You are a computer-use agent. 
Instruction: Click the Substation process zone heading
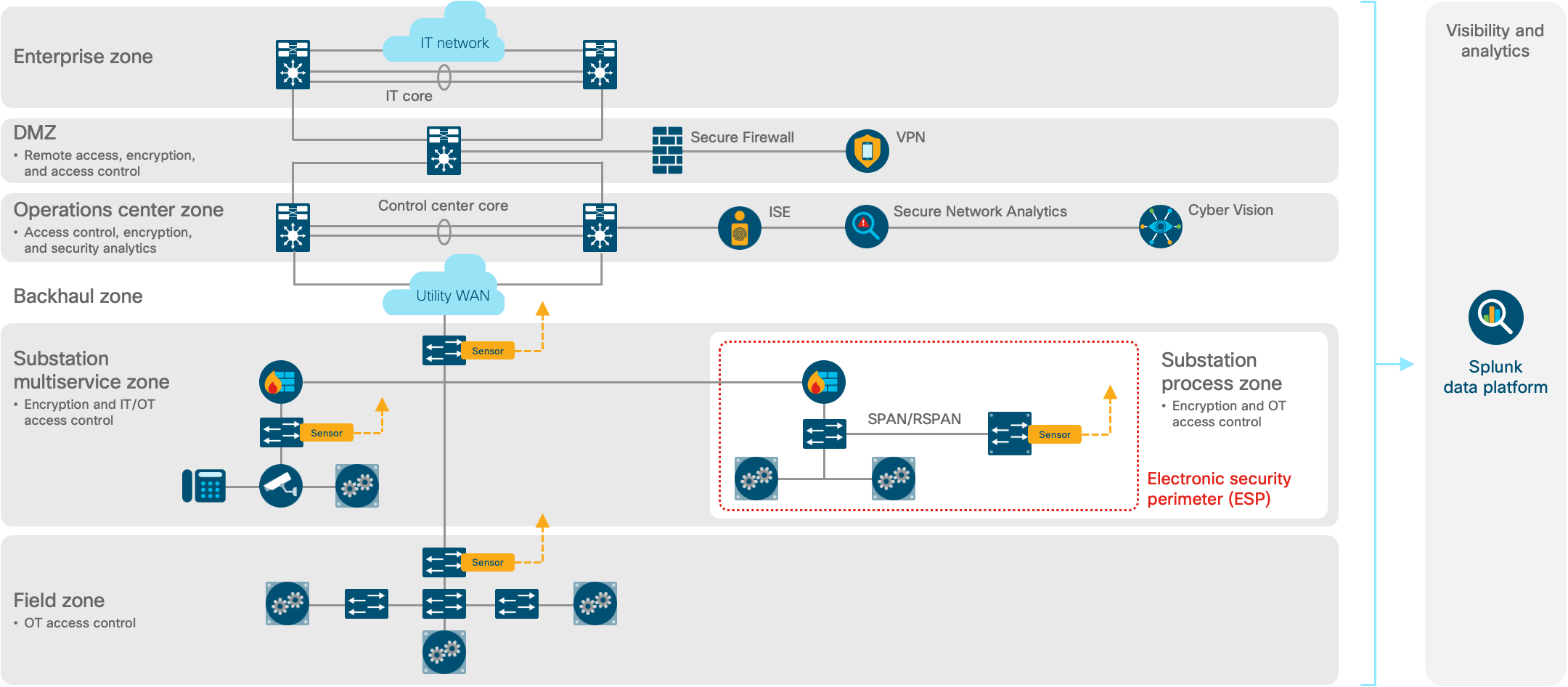pyautogui.click(x=1222, y=372)
